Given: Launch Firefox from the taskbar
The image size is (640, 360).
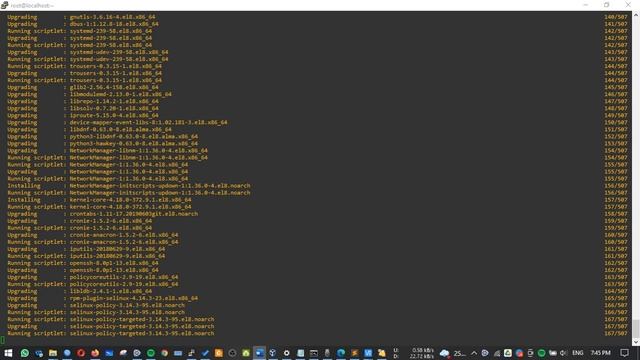Looking at the screenshot, I should 95,353.
